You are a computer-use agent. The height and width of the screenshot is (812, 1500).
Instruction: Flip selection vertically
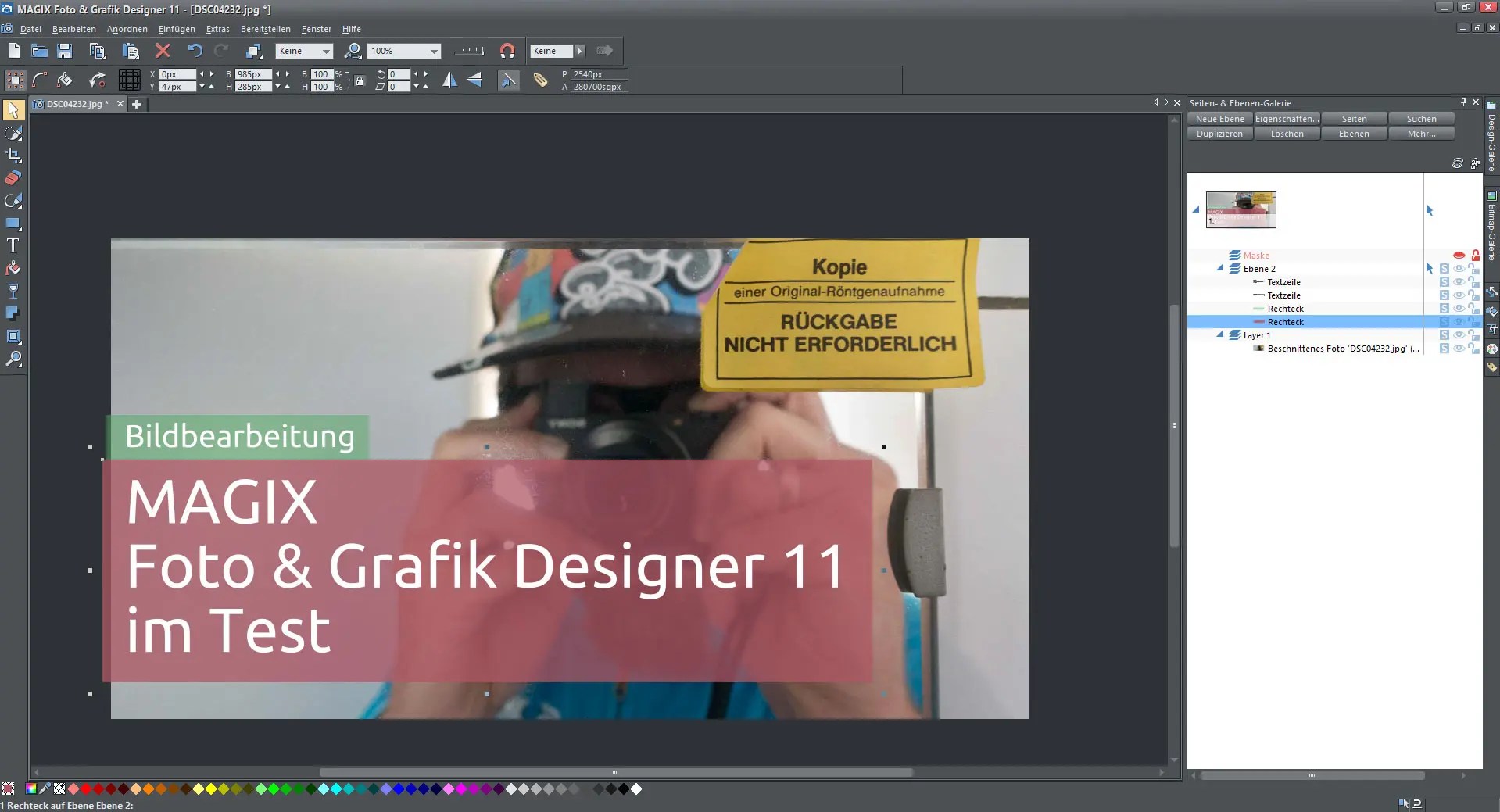pos(474,80)
